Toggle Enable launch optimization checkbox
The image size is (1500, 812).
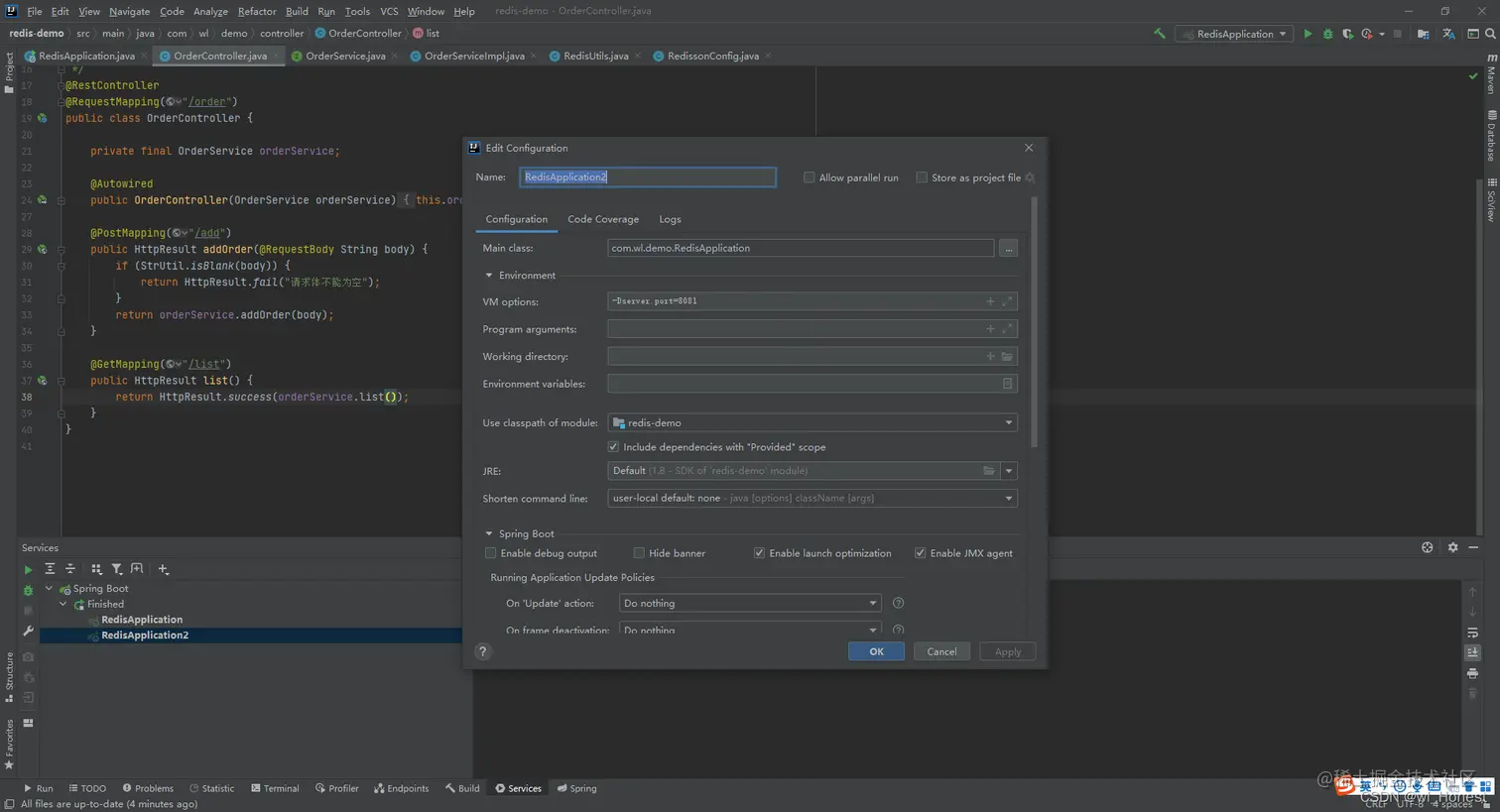[759, 553]
